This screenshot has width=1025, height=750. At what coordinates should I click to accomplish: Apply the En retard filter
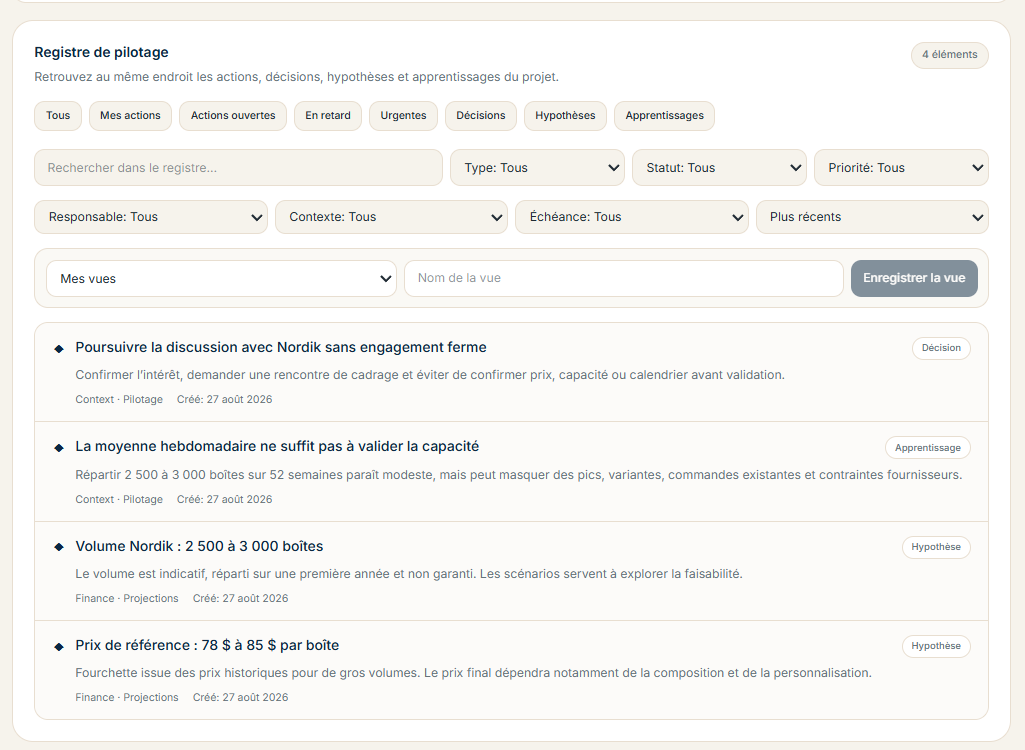(328, 116)
